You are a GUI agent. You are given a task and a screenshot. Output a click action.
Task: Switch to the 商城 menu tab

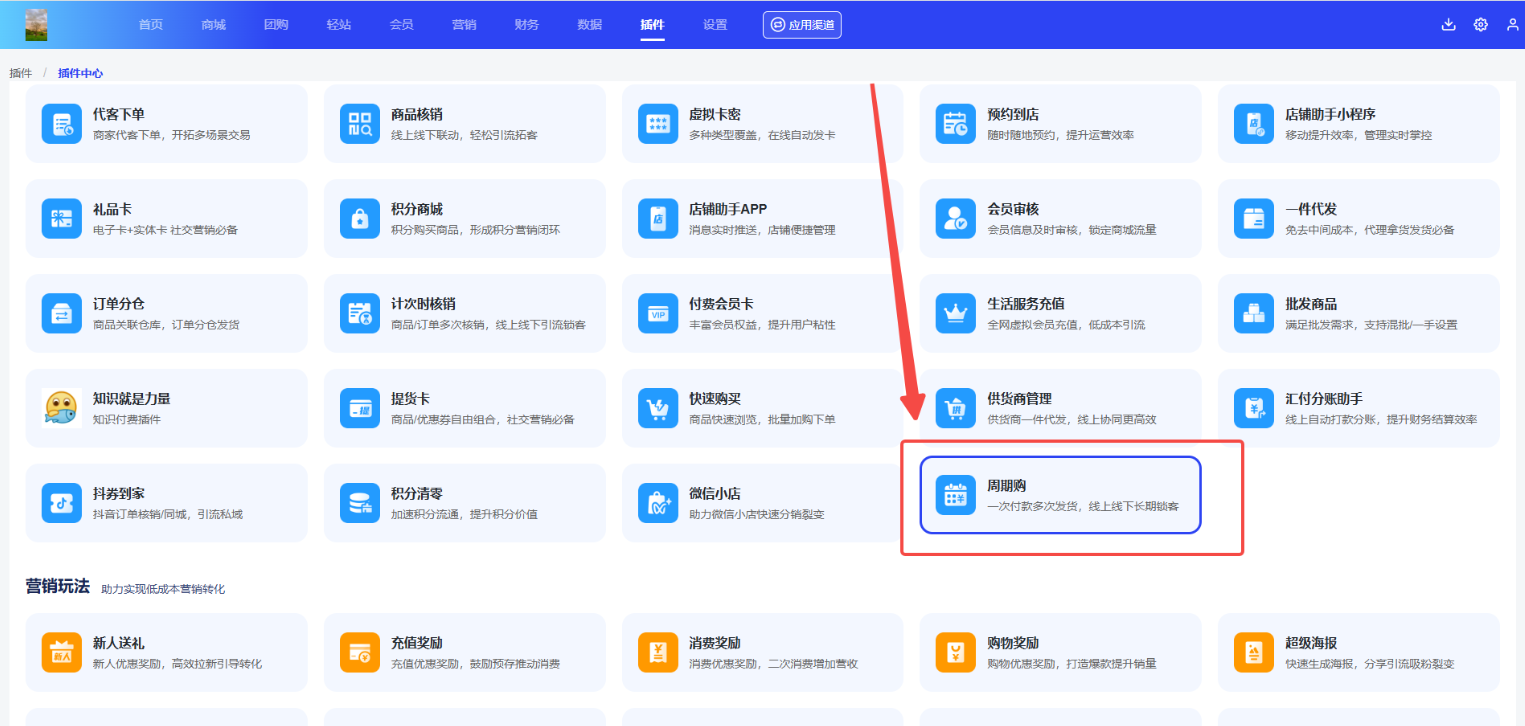[x=213, y=25]
